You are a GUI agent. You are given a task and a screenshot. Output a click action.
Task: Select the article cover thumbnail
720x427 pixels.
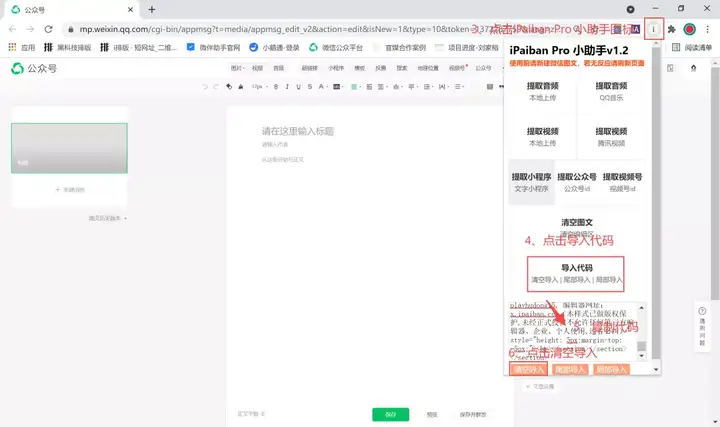[x=69, y=148]
